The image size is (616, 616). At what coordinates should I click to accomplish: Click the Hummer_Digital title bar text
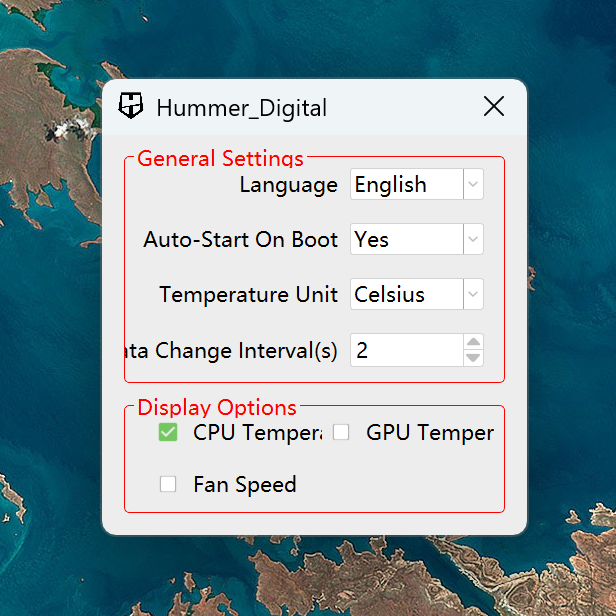click(242, 108)
